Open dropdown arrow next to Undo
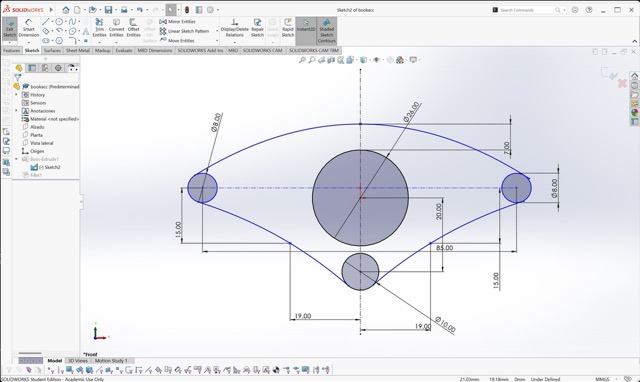 pos(147,10)
